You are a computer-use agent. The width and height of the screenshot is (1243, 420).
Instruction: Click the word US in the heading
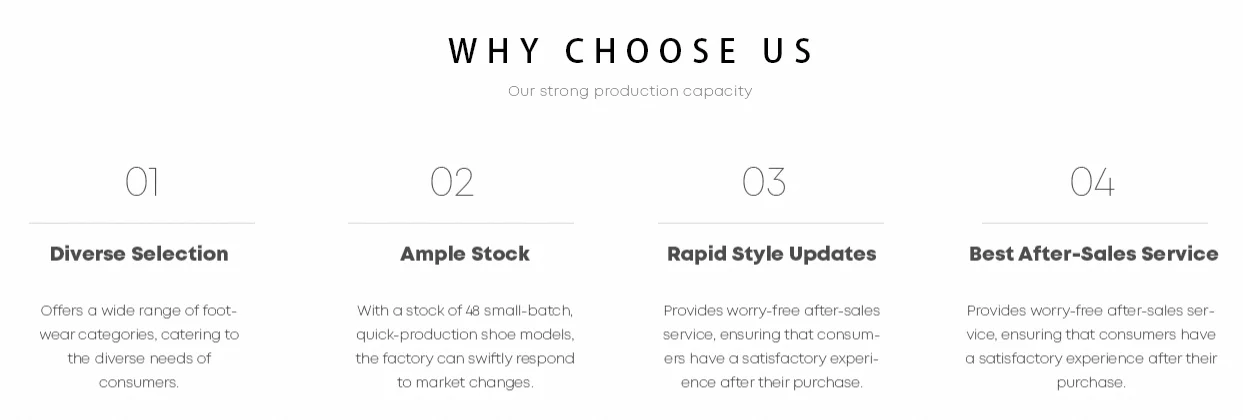(789, 51)
